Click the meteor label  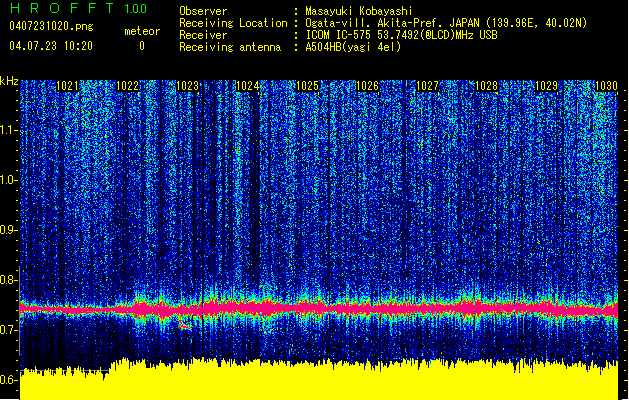[x=141, y=32]
